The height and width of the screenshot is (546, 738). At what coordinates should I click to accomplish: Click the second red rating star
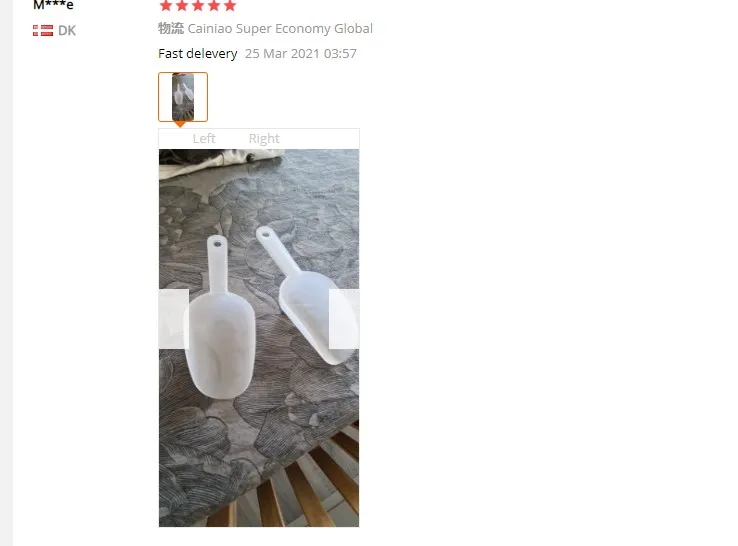pyautogui.click(x=182, y=5)
